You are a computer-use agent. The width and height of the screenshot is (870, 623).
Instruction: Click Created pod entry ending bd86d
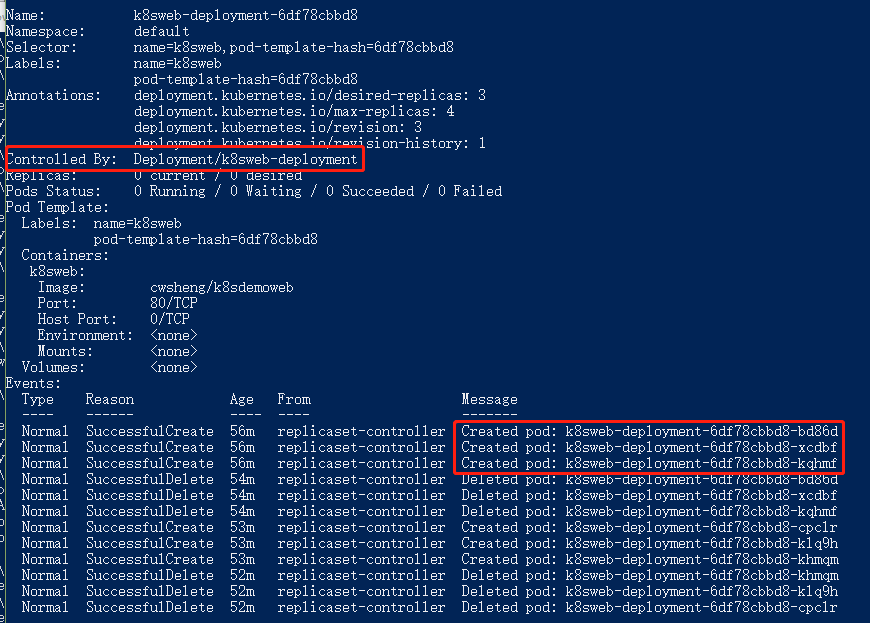(x=649, y=432)
